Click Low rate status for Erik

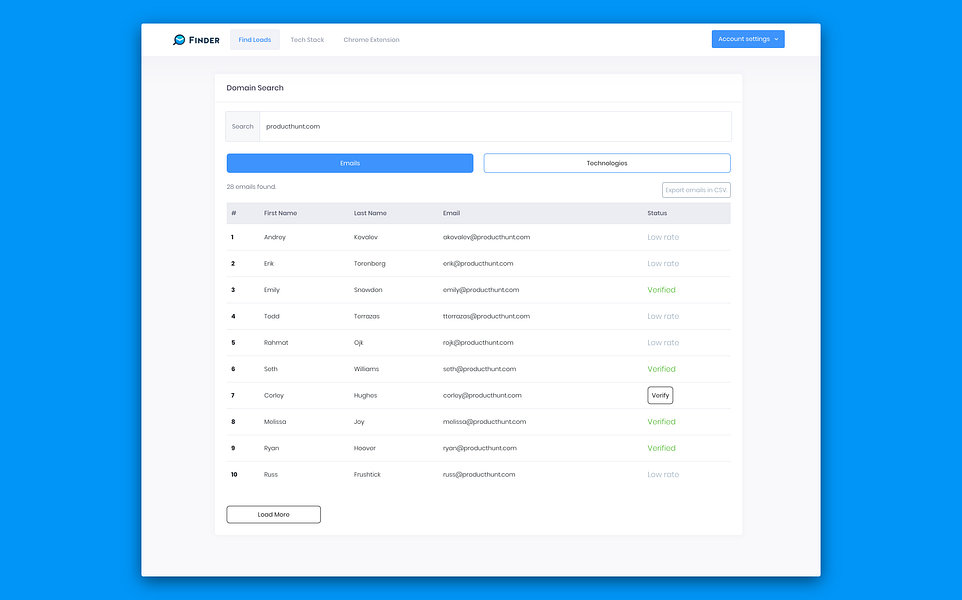(x=663, y=264)
